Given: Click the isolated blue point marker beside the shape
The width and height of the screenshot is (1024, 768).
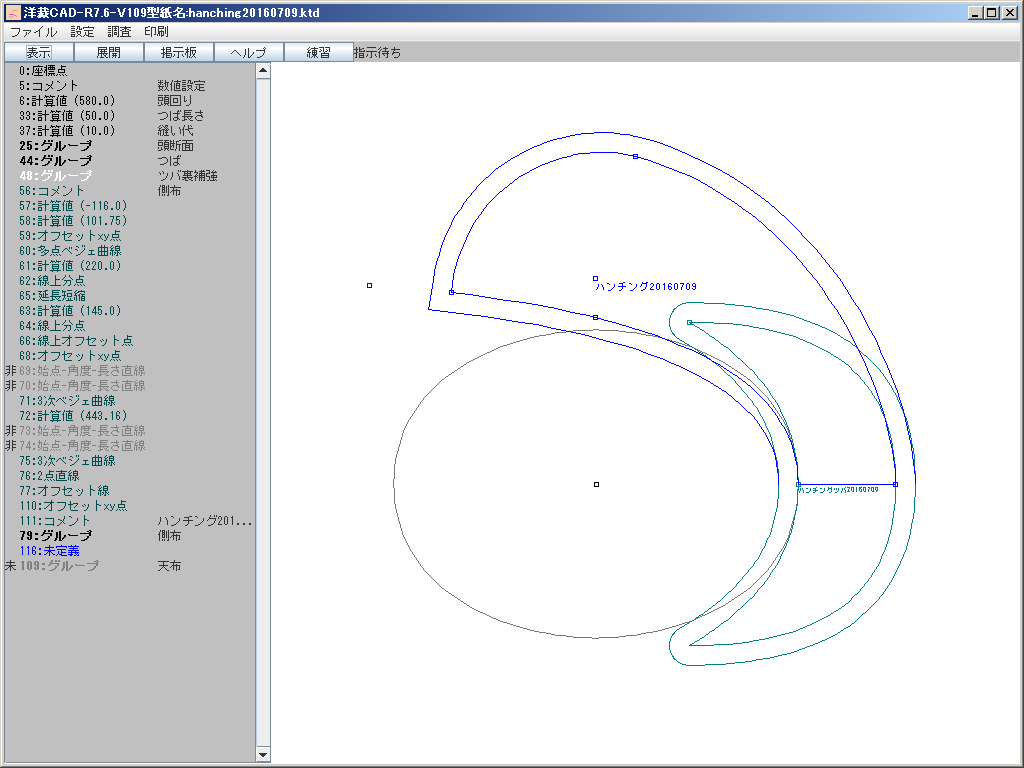Looking at the screenshot, I should click(x=370, y=285).
